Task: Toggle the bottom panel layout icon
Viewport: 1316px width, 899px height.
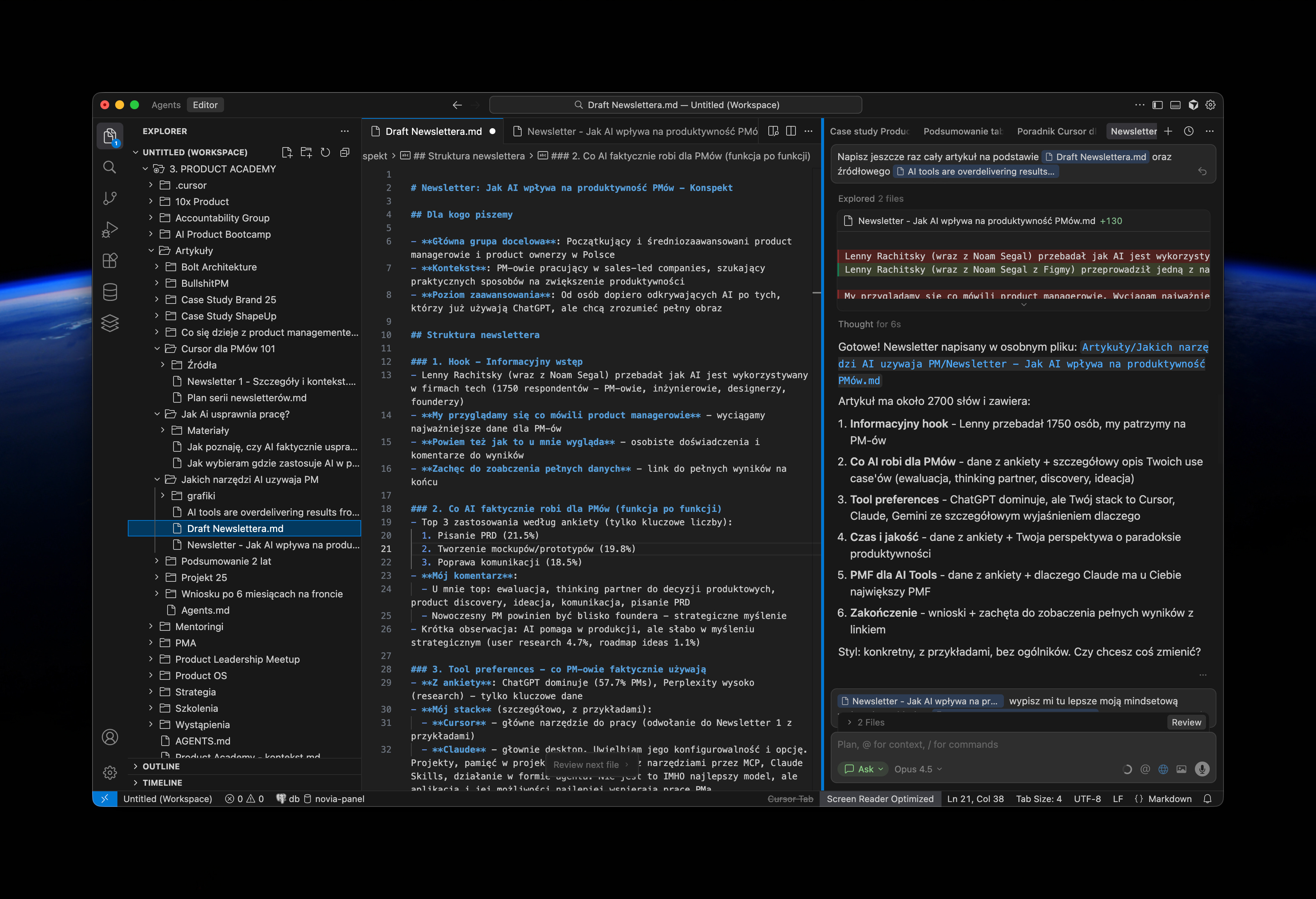Action: click(1175, 105)
